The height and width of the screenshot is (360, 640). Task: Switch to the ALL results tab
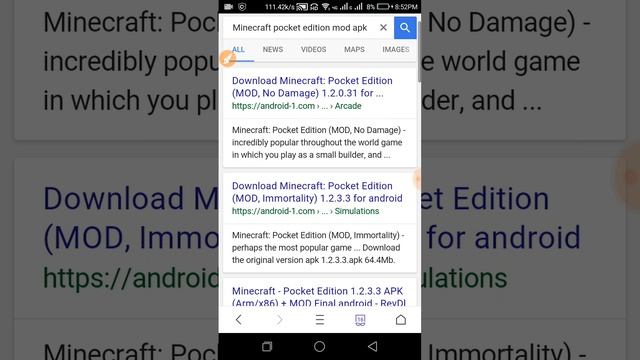tap(238, 49)
